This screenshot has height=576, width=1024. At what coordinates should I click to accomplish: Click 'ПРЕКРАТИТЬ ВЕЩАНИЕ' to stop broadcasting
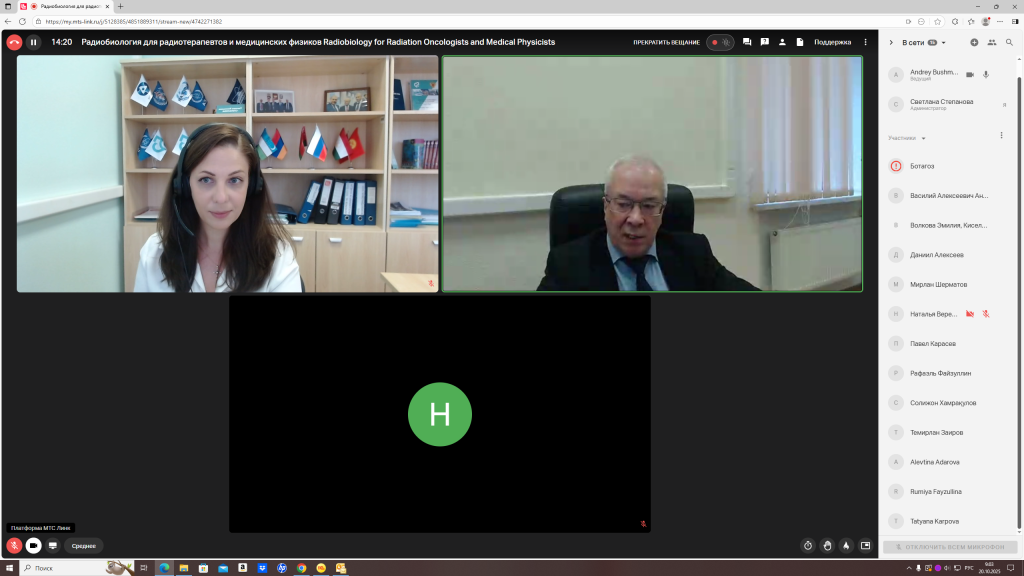(667, 42)
